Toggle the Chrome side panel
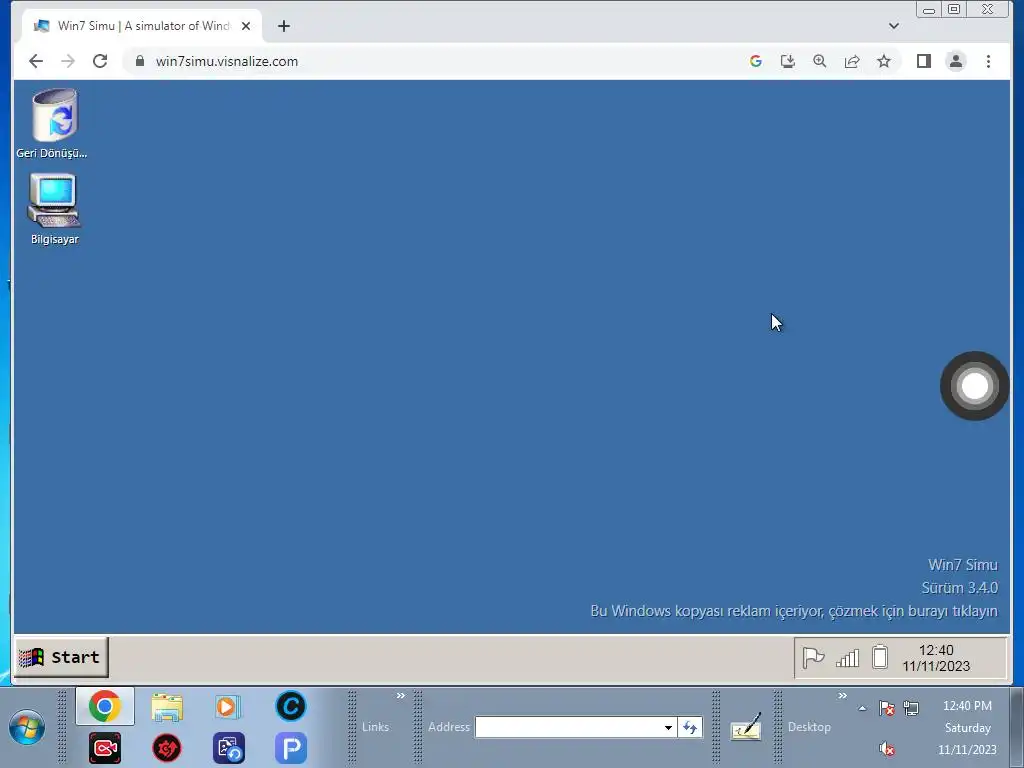 tap(923, 61)
